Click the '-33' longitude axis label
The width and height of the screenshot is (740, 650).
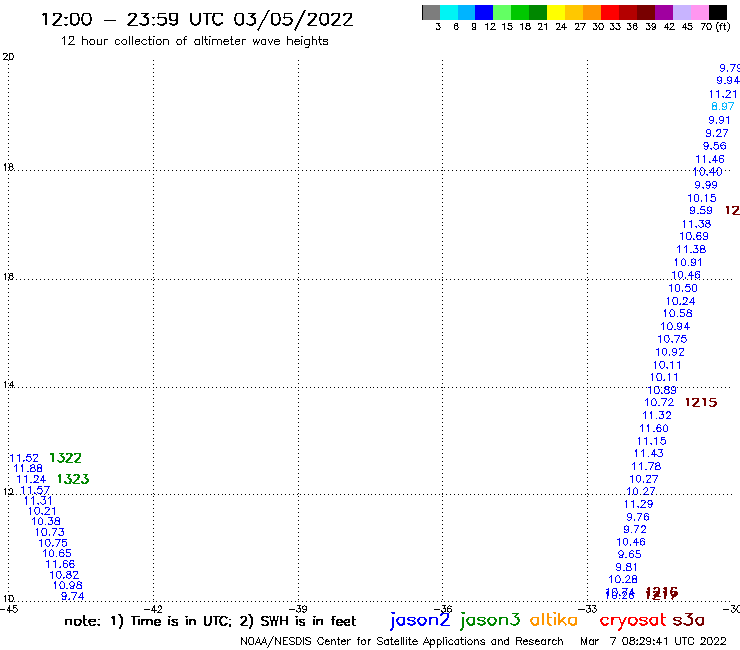[589, 609]
